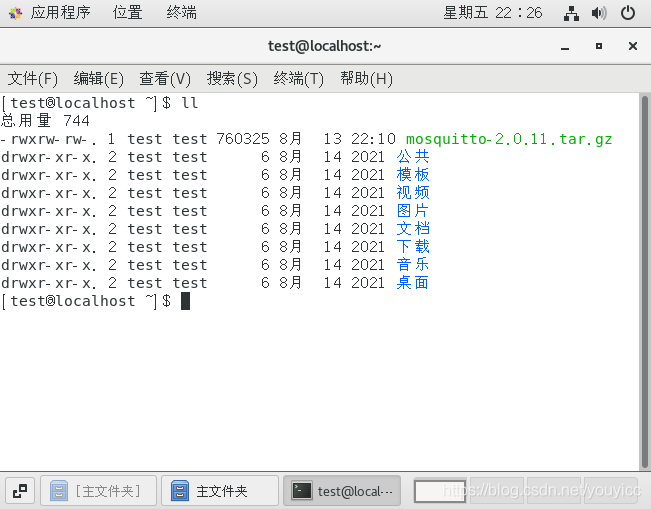Click the power button icon
This screenshot has height=509, width=651.
tap(627, 13)
